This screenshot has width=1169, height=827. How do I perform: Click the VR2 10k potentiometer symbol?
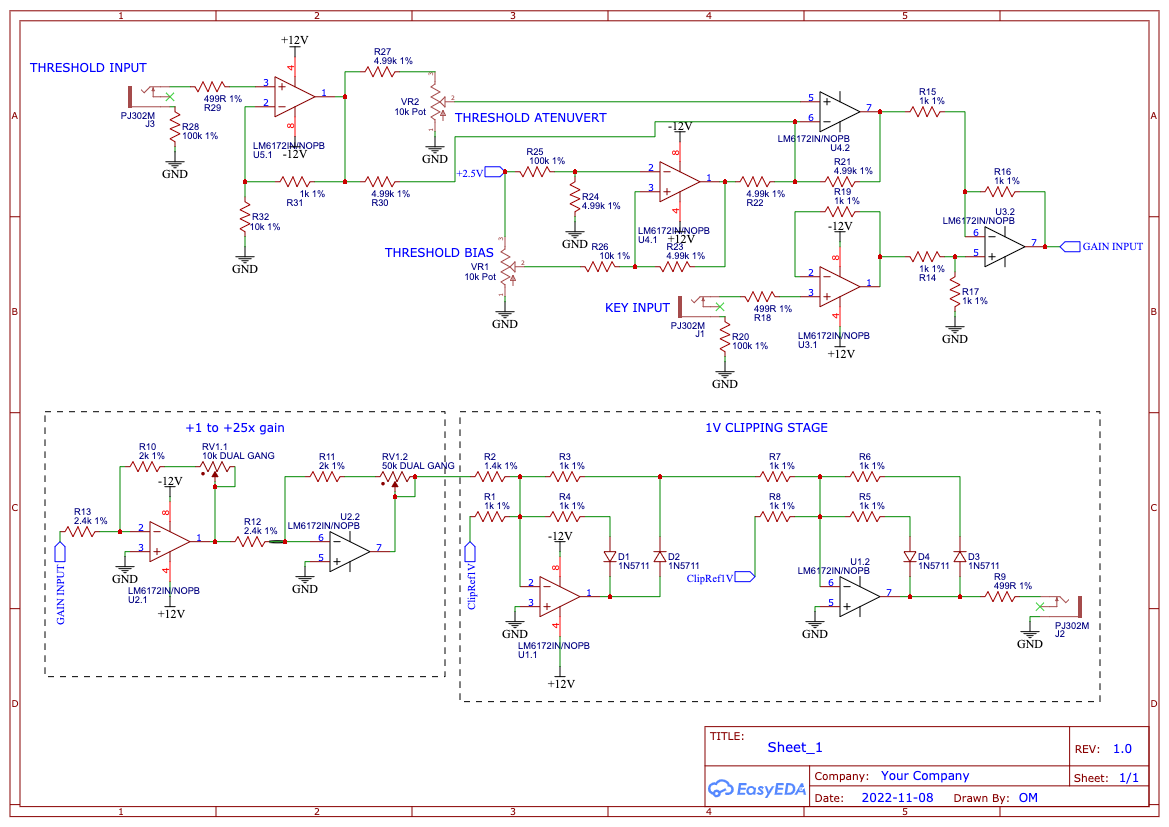tap(437, 101)
